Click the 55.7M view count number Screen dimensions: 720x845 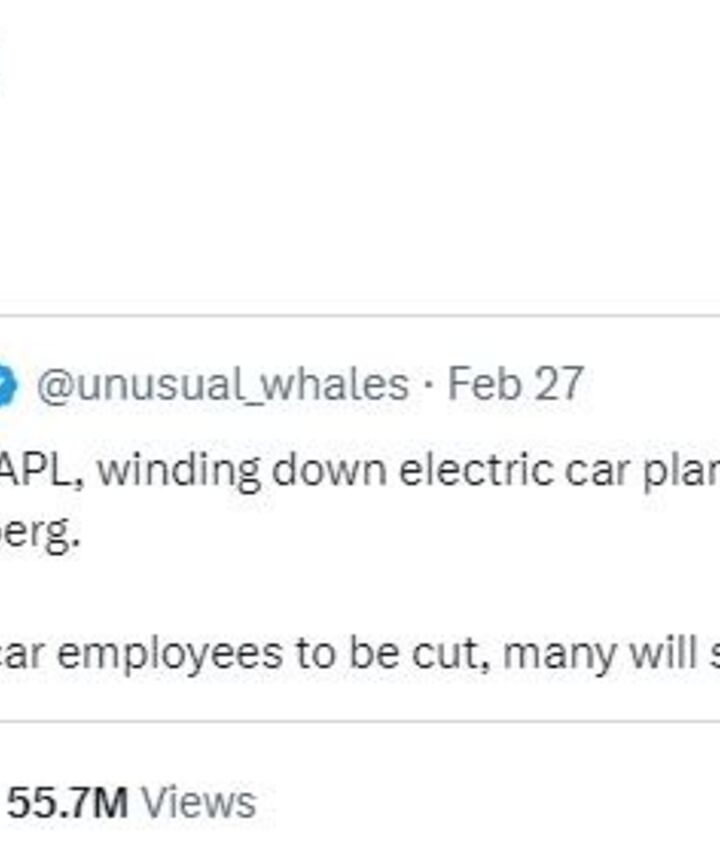click(x=68, y=802)
